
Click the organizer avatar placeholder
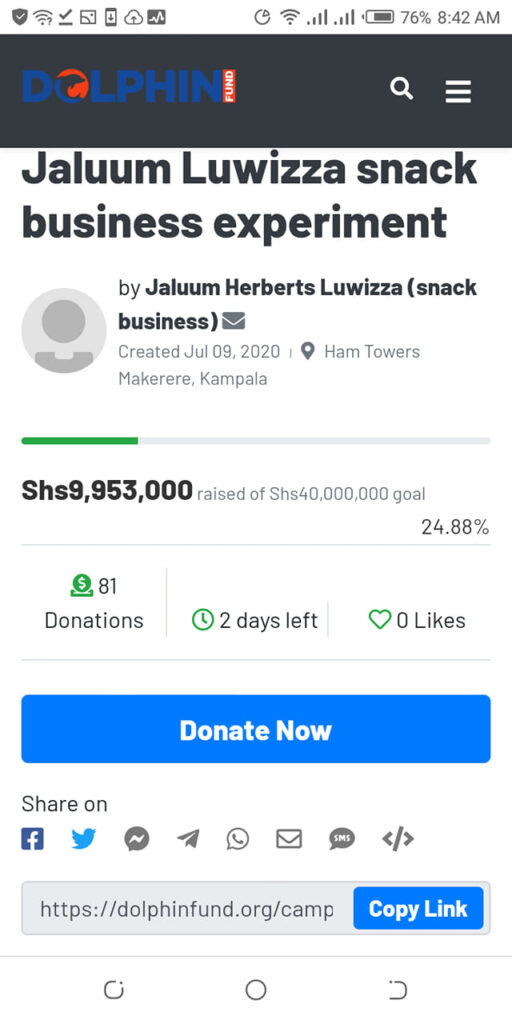(64, 330)
